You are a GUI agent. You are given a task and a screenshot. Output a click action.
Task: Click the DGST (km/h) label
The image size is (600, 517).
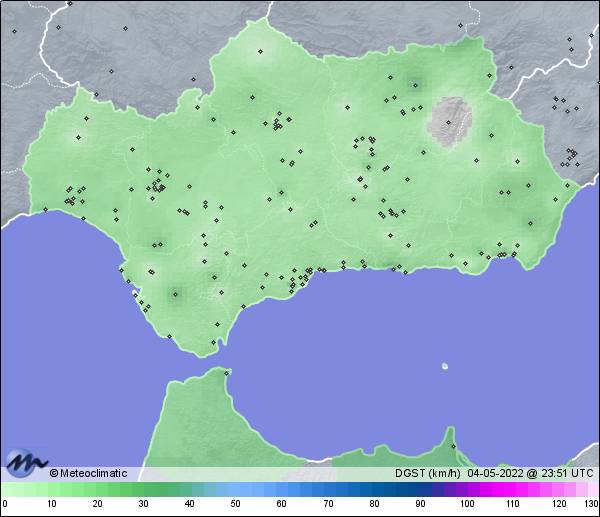427,473
